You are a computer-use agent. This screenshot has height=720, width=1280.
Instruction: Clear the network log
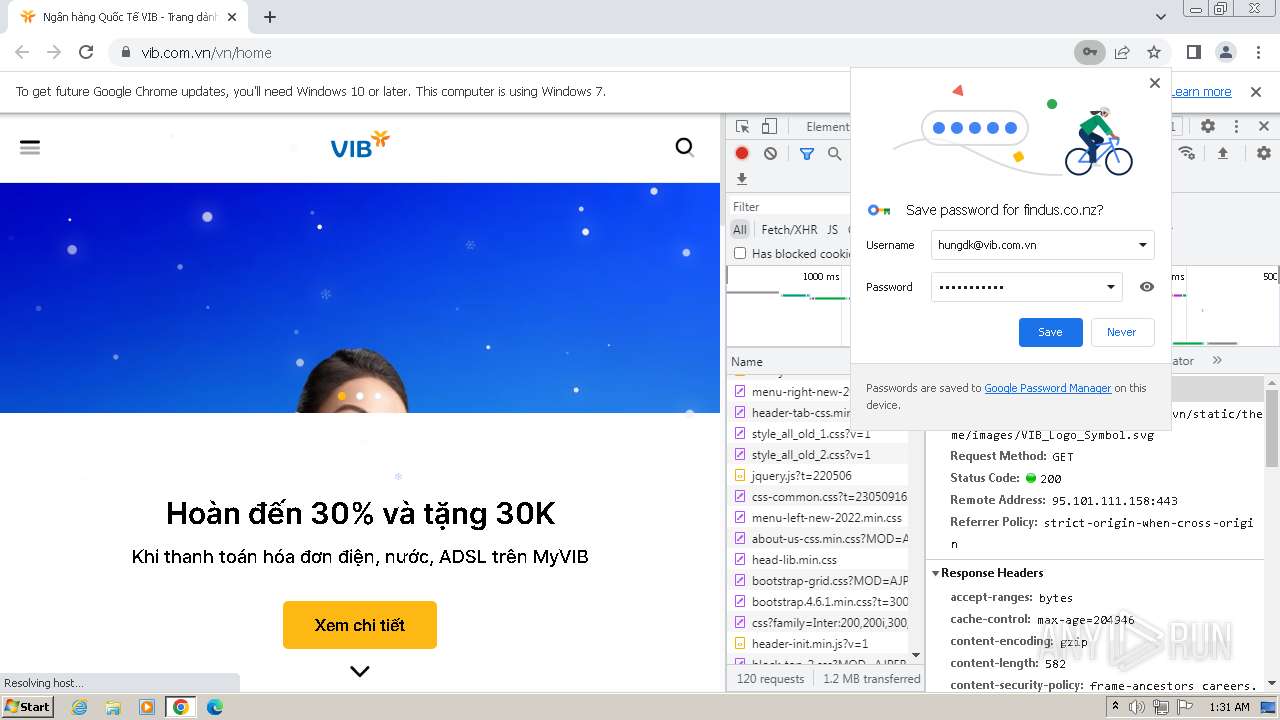(x=770, y=153)
